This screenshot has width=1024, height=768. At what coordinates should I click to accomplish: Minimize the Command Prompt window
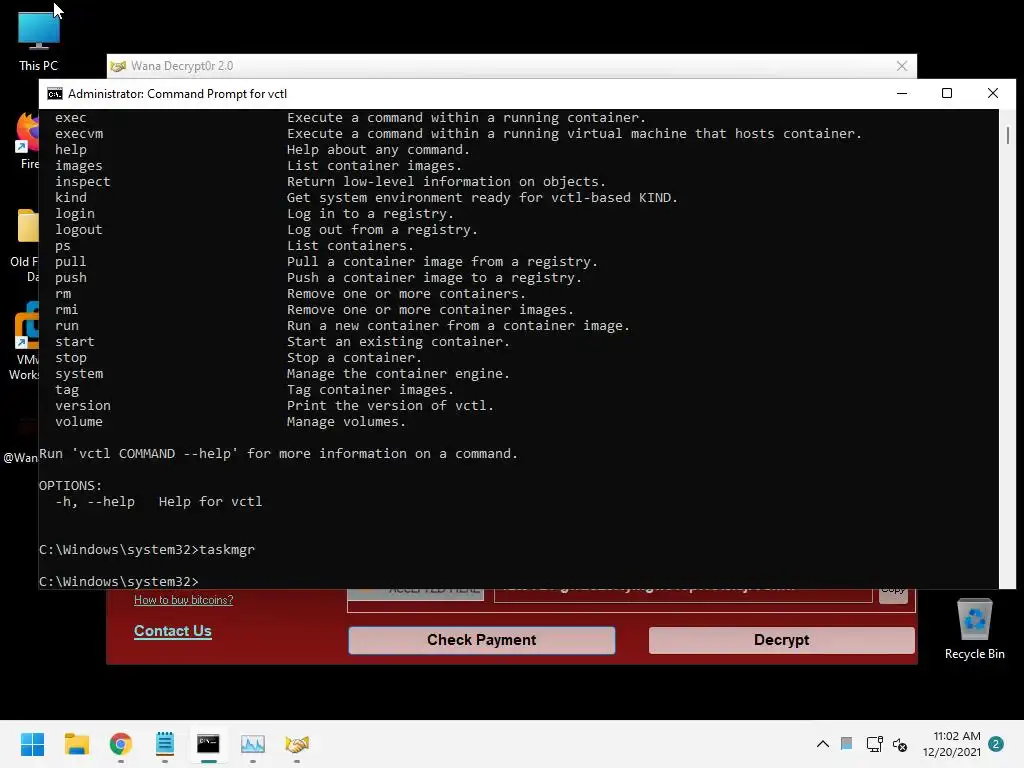902,93
